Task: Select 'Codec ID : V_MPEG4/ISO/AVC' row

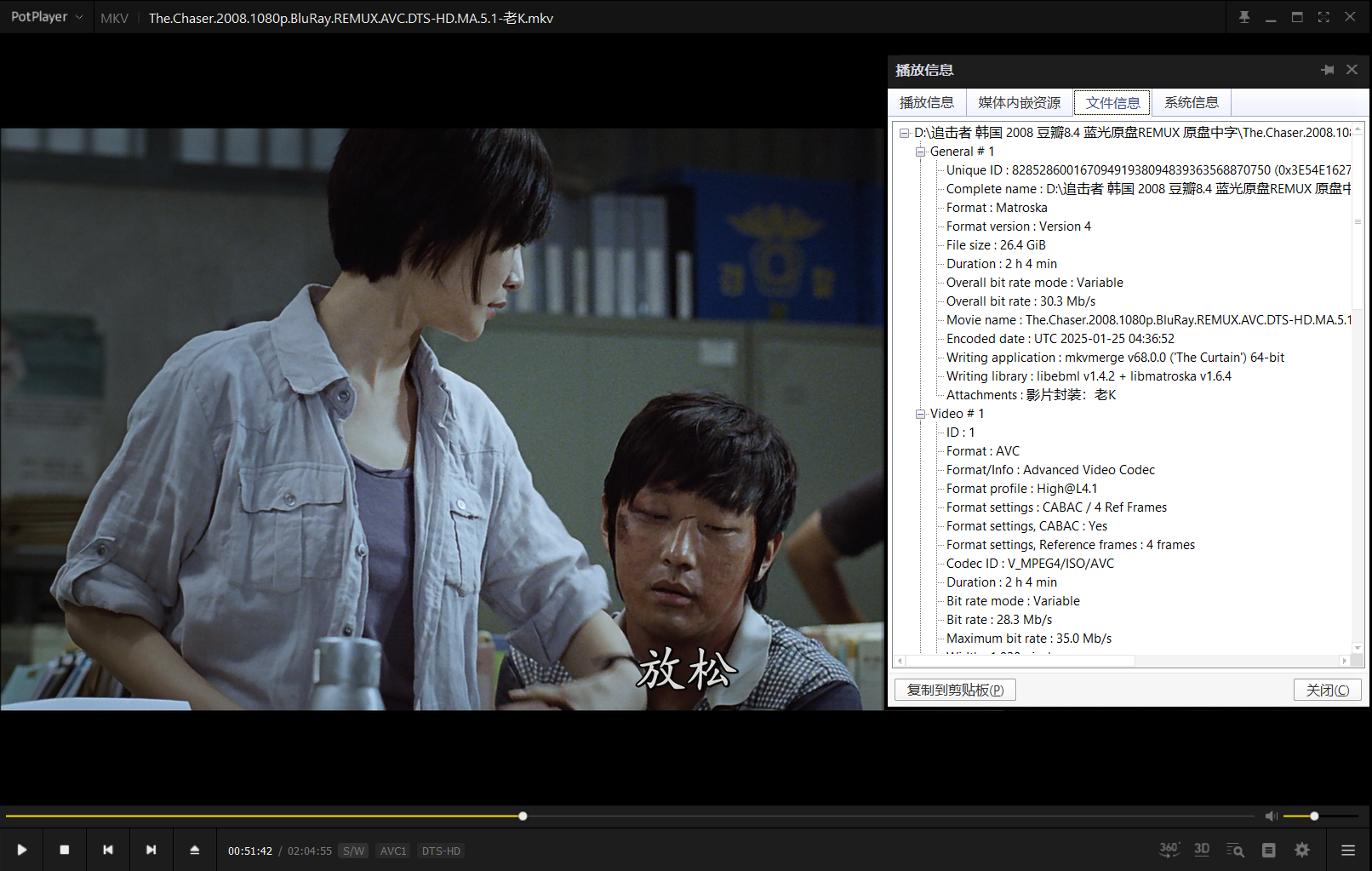Action: 1030,564
